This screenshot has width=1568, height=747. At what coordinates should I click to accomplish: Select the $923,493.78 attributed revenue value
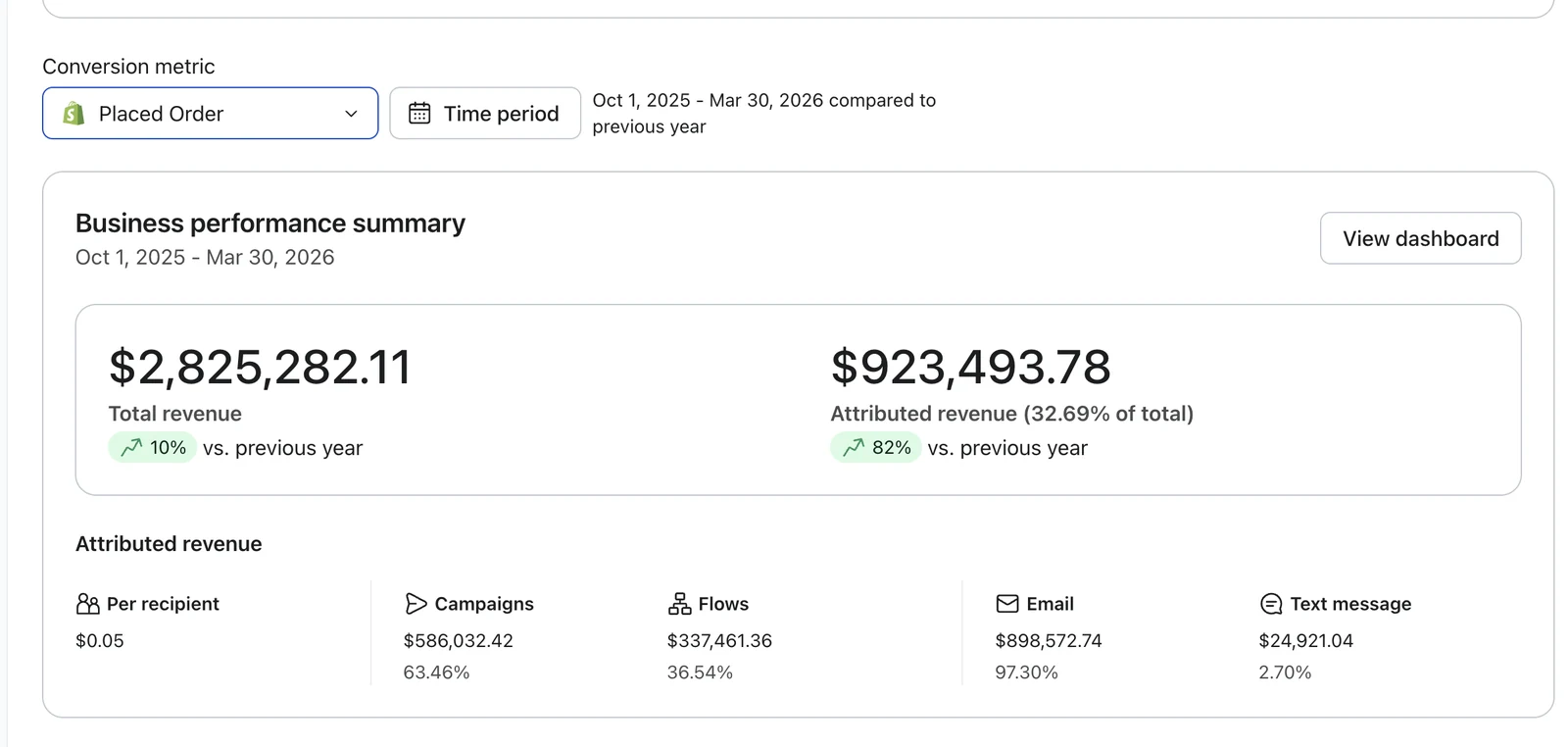tap(971, 367)
